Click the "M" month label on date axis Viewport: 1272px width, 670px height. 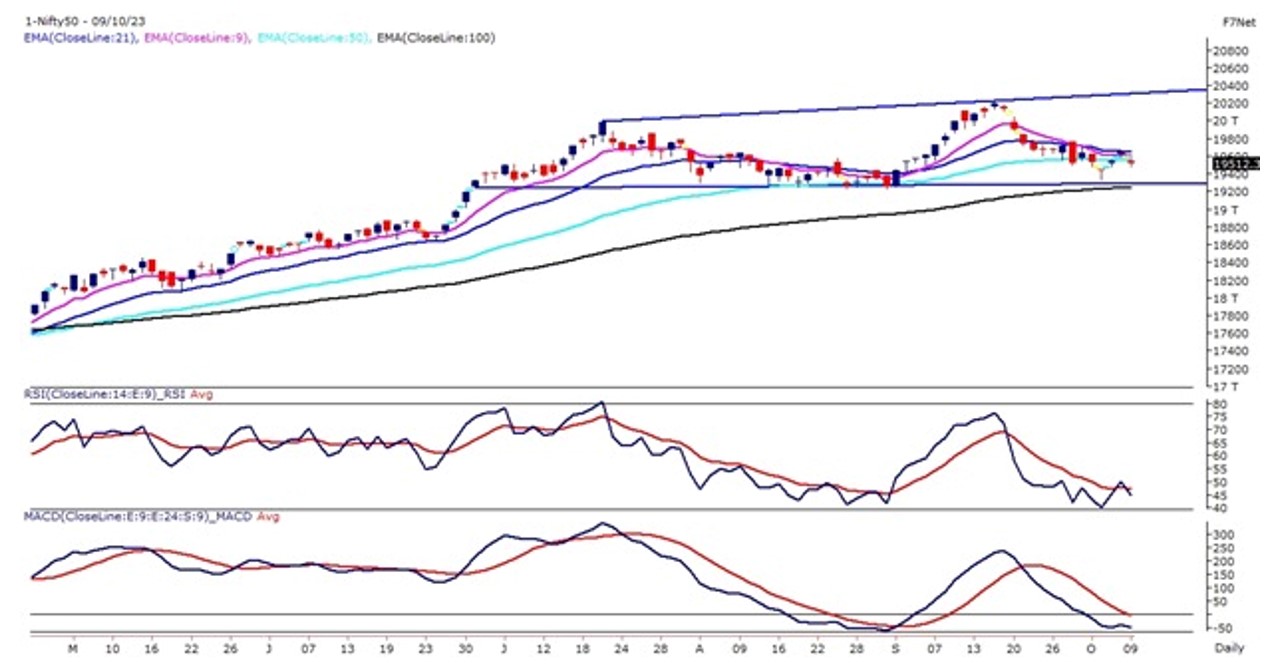[x=72, y=648]
